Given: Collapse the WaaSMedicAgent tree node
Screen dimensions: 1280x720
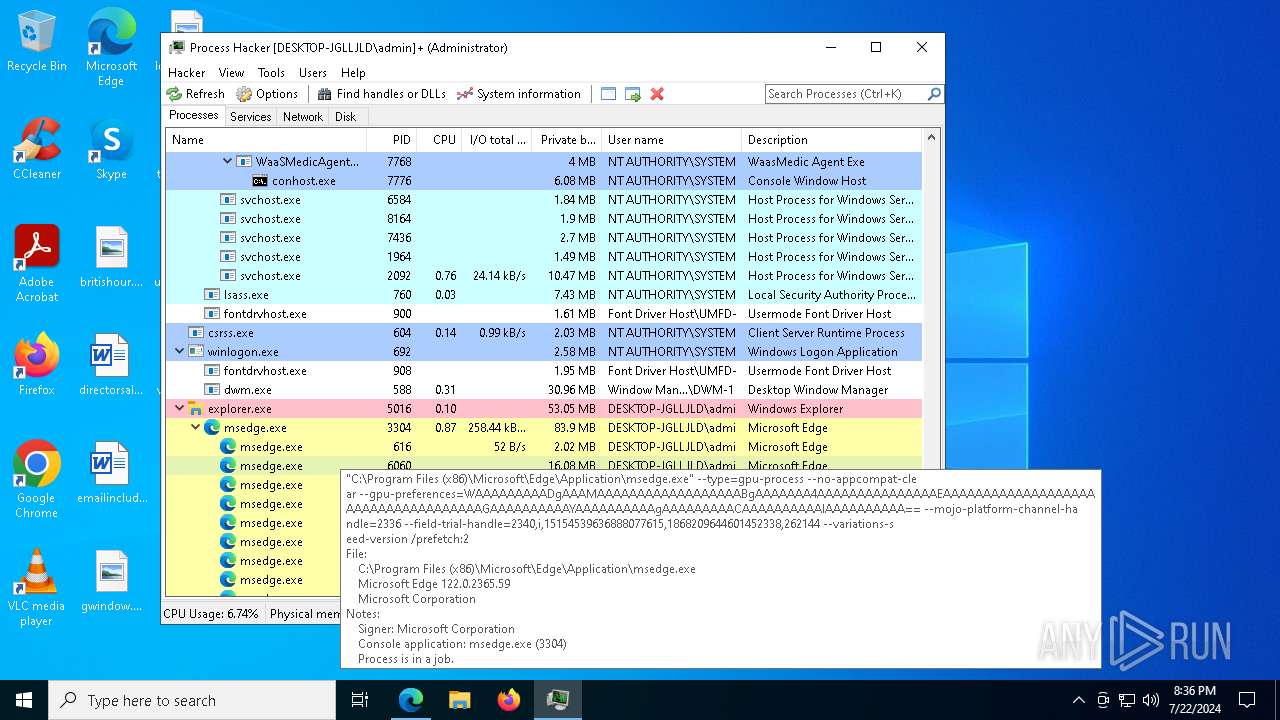Looking at the screenshot, I should pos(227,161).
